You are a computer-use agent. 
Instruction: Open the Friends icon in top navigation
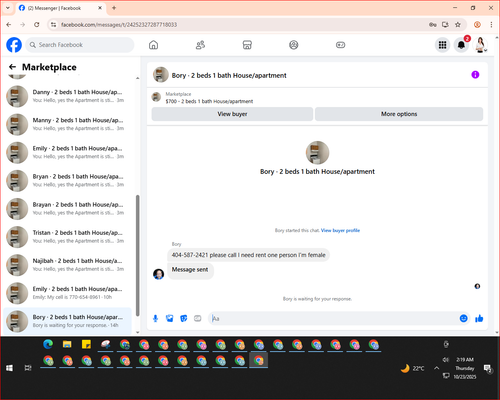[200, 45]
